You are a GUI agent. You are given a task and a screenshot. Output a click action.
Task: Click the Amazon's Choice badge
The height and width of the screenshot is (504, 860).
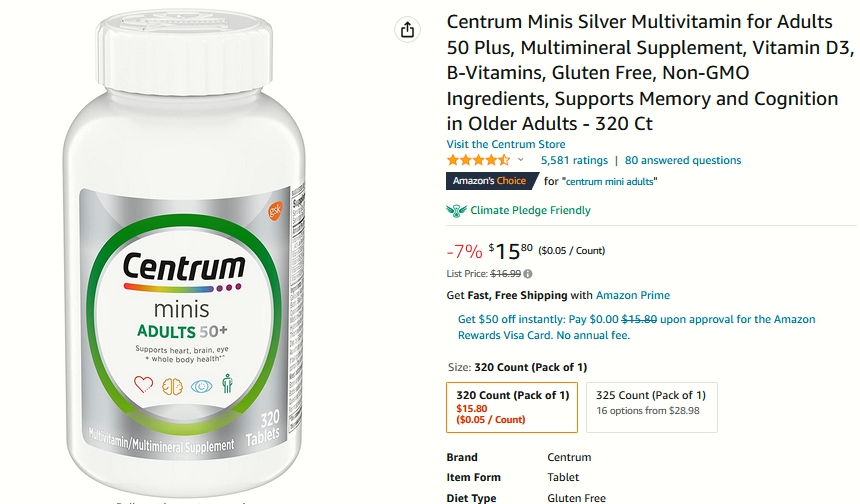pos(492,181)
